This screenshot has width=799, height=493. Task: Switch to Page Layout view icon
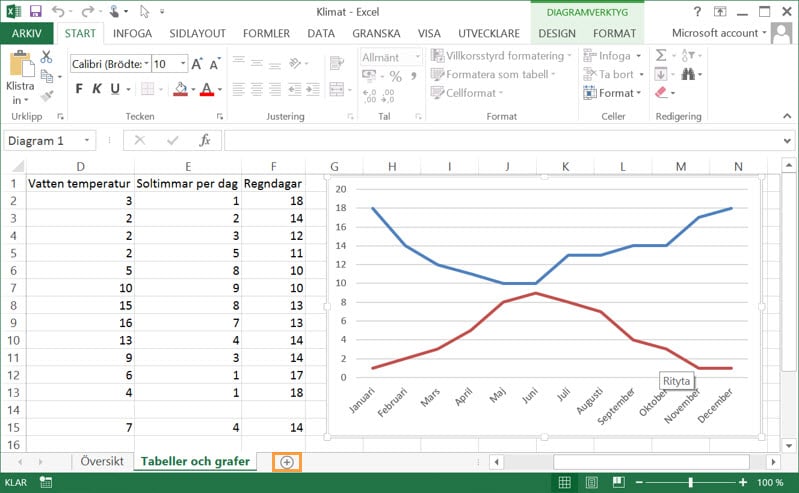coord(592,482)
